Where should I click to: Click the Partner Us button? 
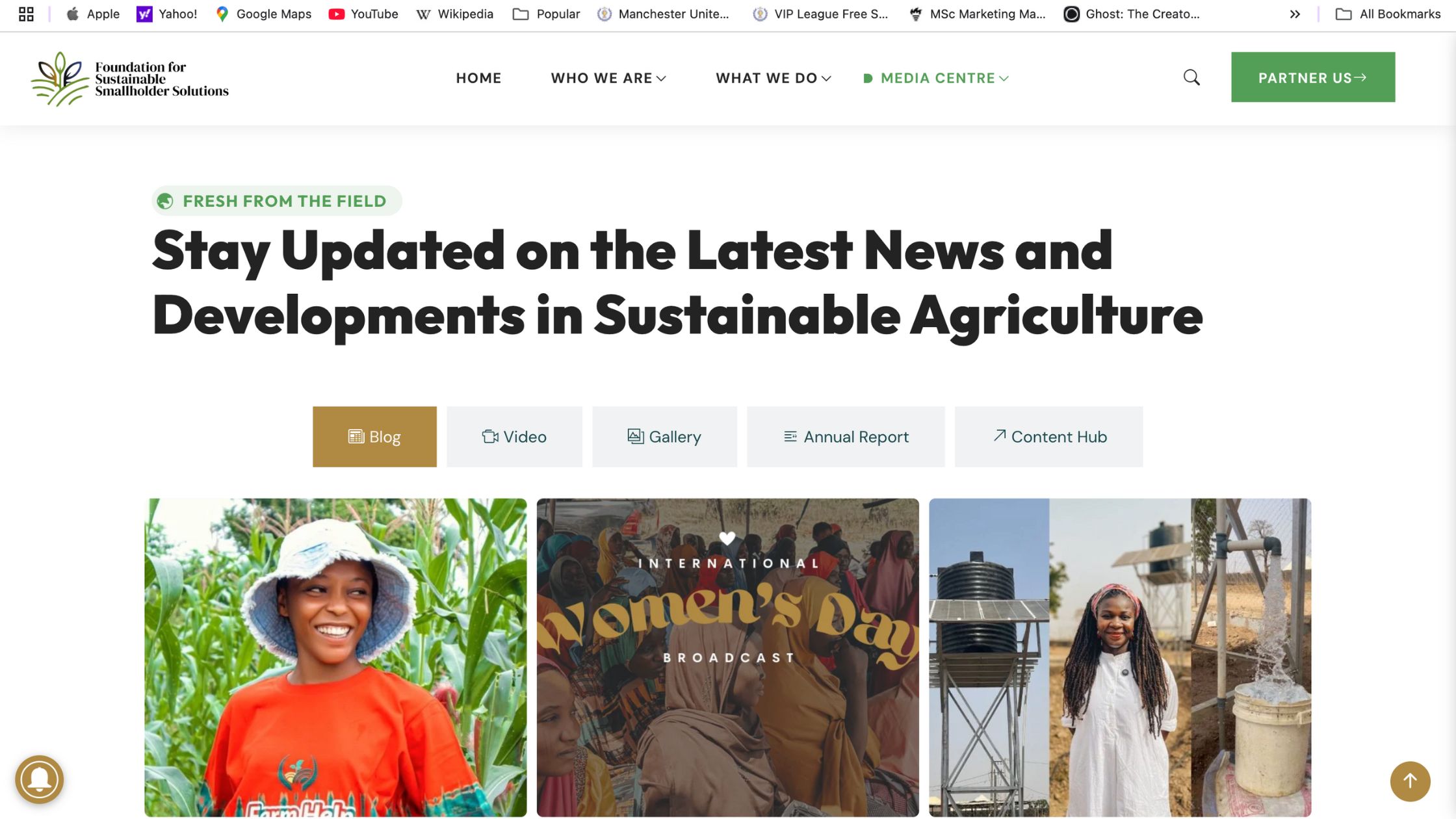1313,77
